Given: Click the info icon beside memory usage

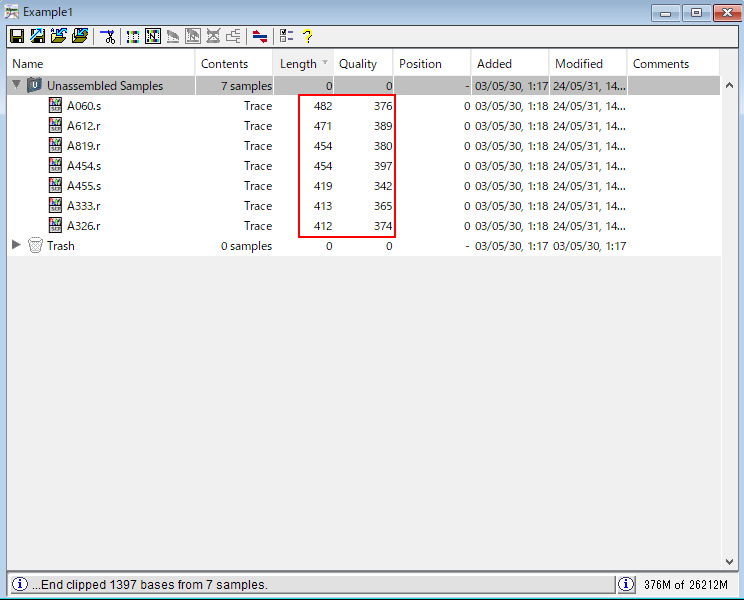Looking at the screenshot, I should click(626, 584).
